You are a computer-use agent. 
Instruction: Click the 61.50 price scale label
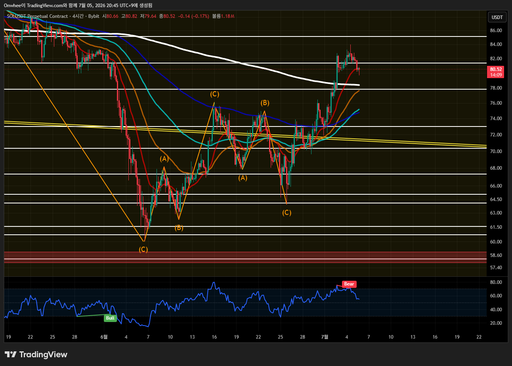click(496, 227)
